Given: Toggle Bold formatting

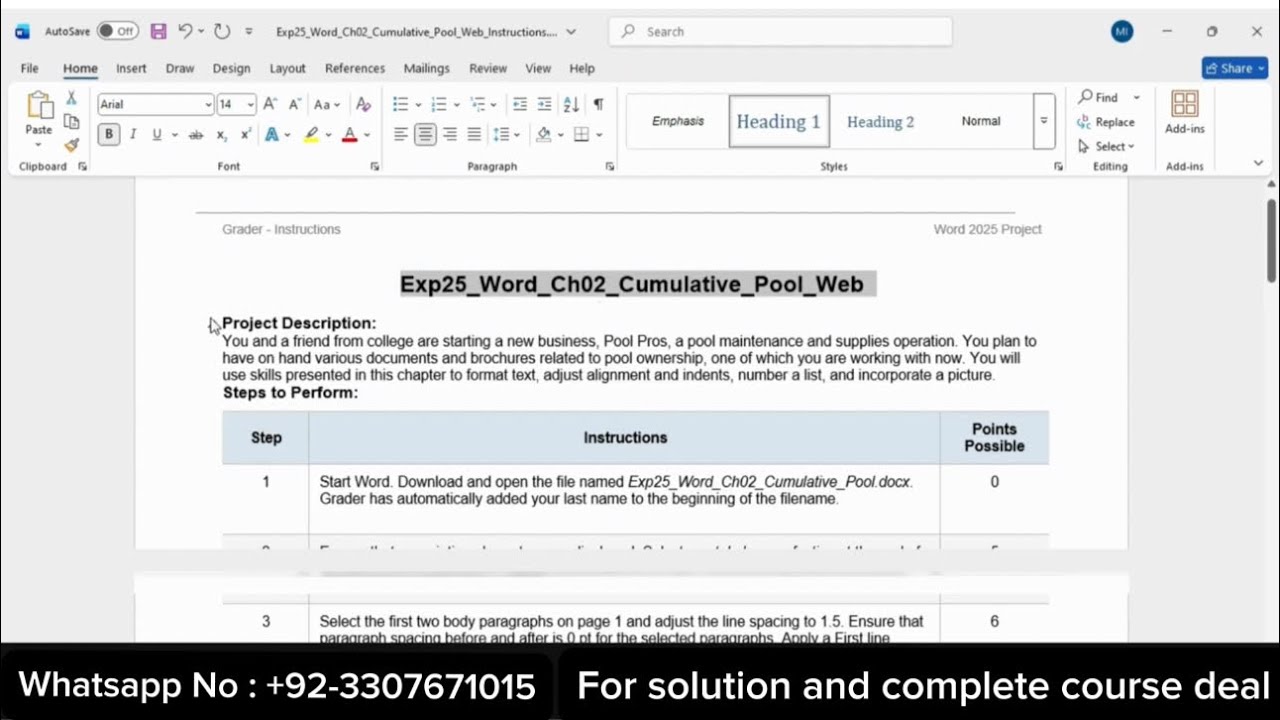Looking at the screenshot, I should [109, 134].
